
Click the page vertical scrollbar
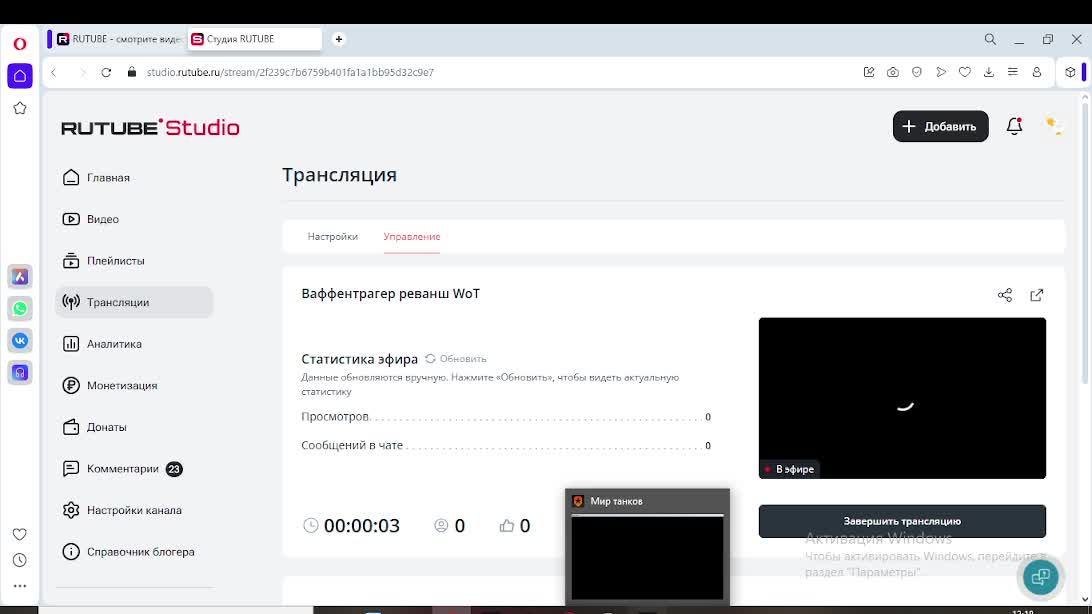coord(1084,244)
